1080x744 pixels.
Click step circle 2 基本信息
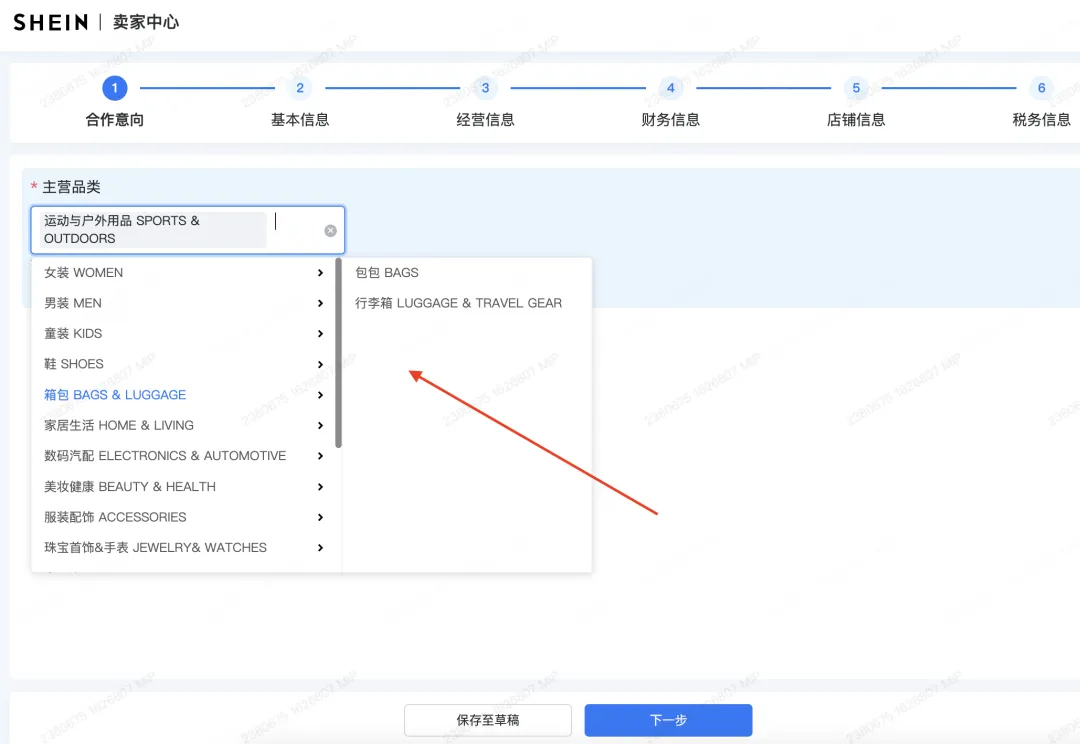299,88
